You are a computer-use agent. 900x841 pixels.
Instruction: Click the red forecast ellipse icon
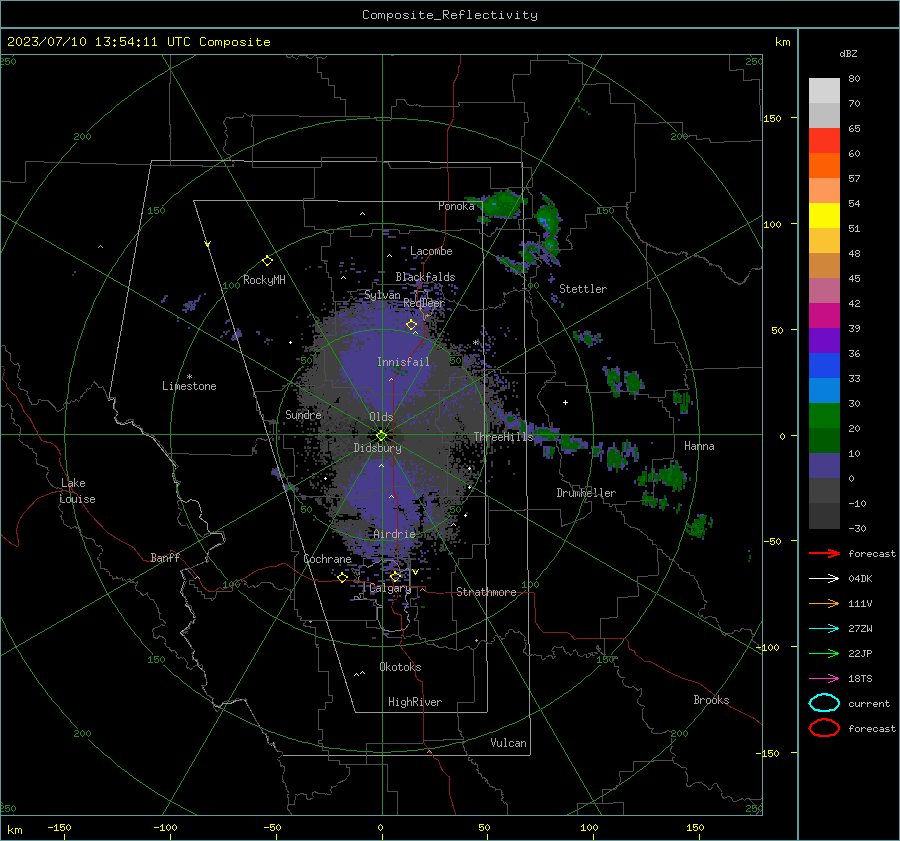824,728
